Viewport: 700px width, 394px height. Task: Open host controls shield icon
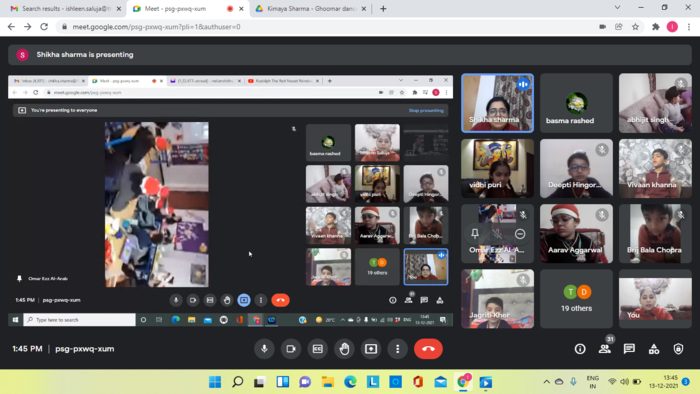coord(679,349)
